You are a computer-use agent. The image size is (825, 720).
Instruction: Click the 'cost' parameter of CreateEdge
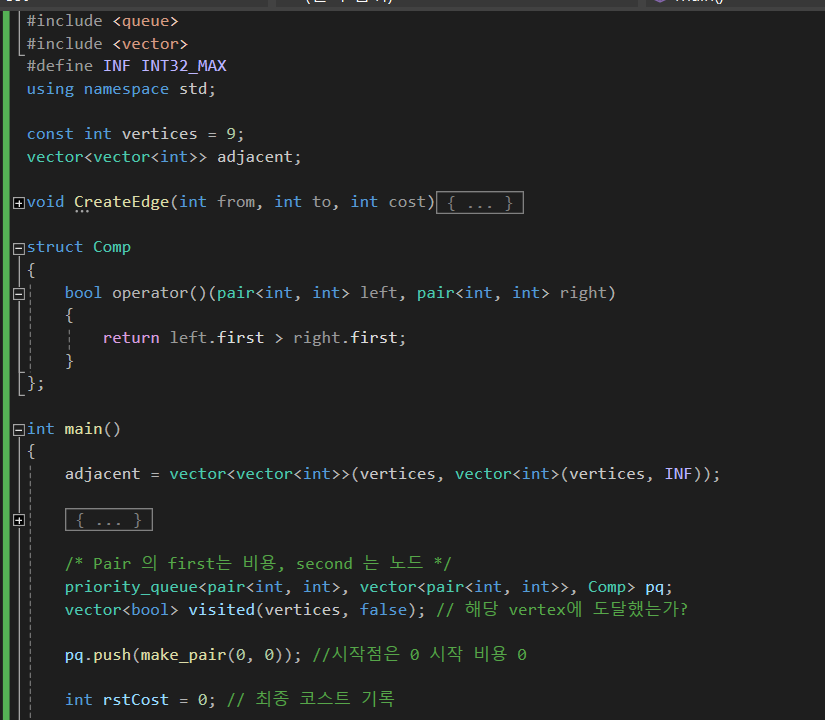pyautogui.click(x=408, y=202)
